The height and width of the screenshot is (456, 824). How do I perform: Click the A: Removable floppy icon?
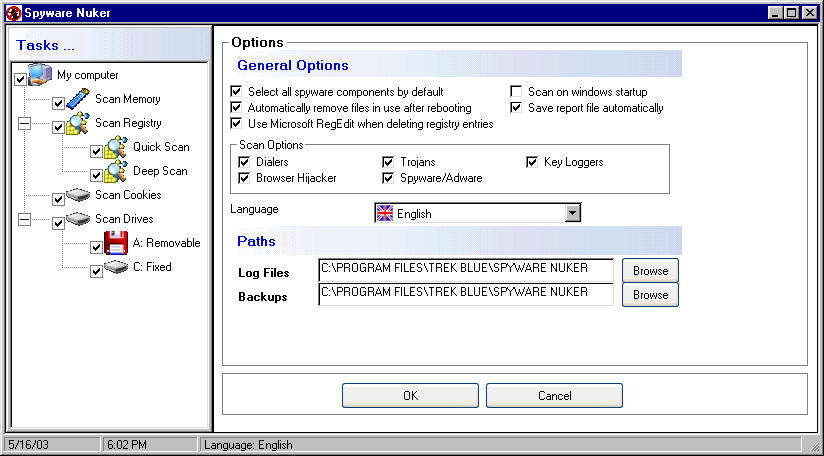click(116, 243)
